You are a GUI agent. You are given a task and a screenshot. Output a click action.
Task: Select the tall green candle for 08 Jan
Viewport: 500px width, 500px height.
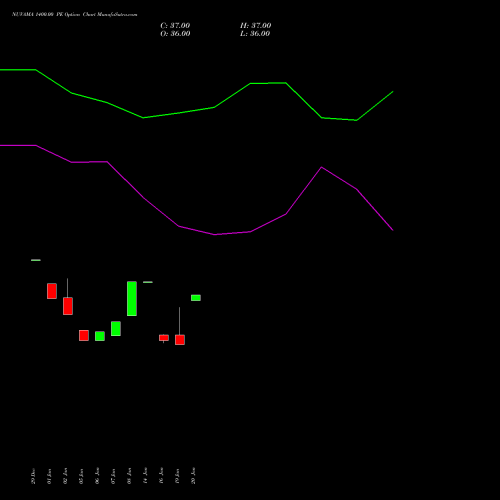coord(132,299)
